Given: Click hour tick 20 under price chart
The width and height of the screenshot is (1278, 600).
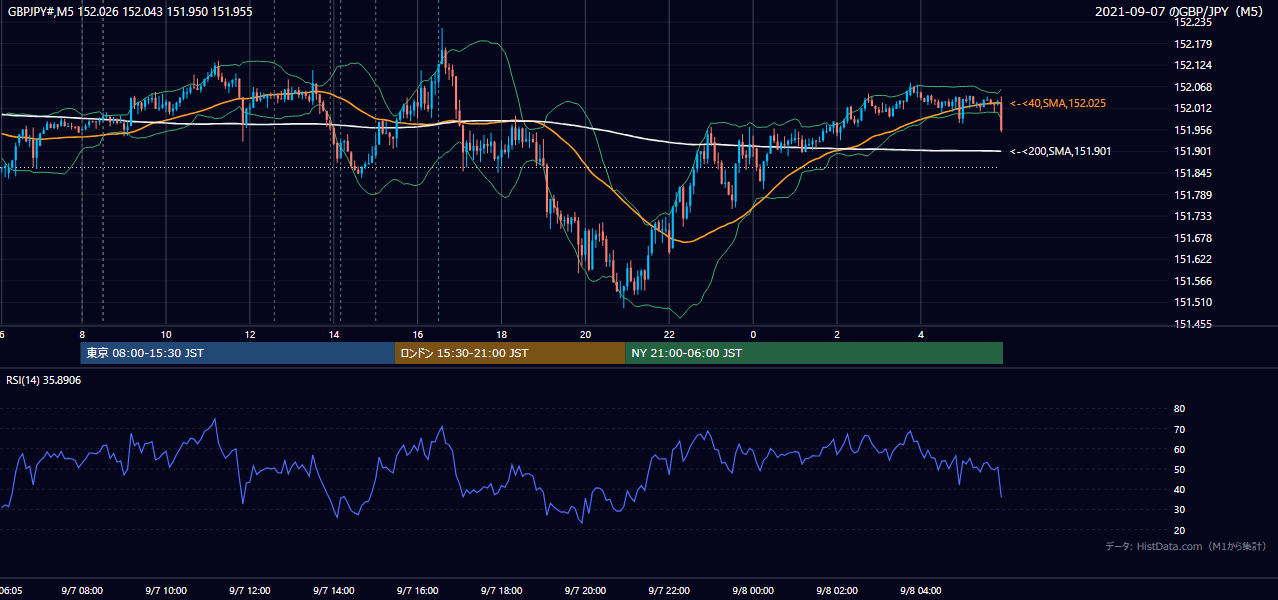Looking at the screenshot, I should [x=586, y=334].
